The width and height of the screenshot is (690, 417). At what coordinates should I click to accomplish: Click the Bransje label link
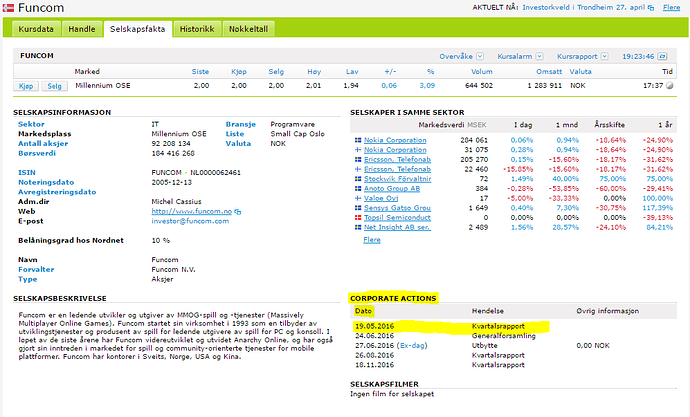click(x=241, y=124)
